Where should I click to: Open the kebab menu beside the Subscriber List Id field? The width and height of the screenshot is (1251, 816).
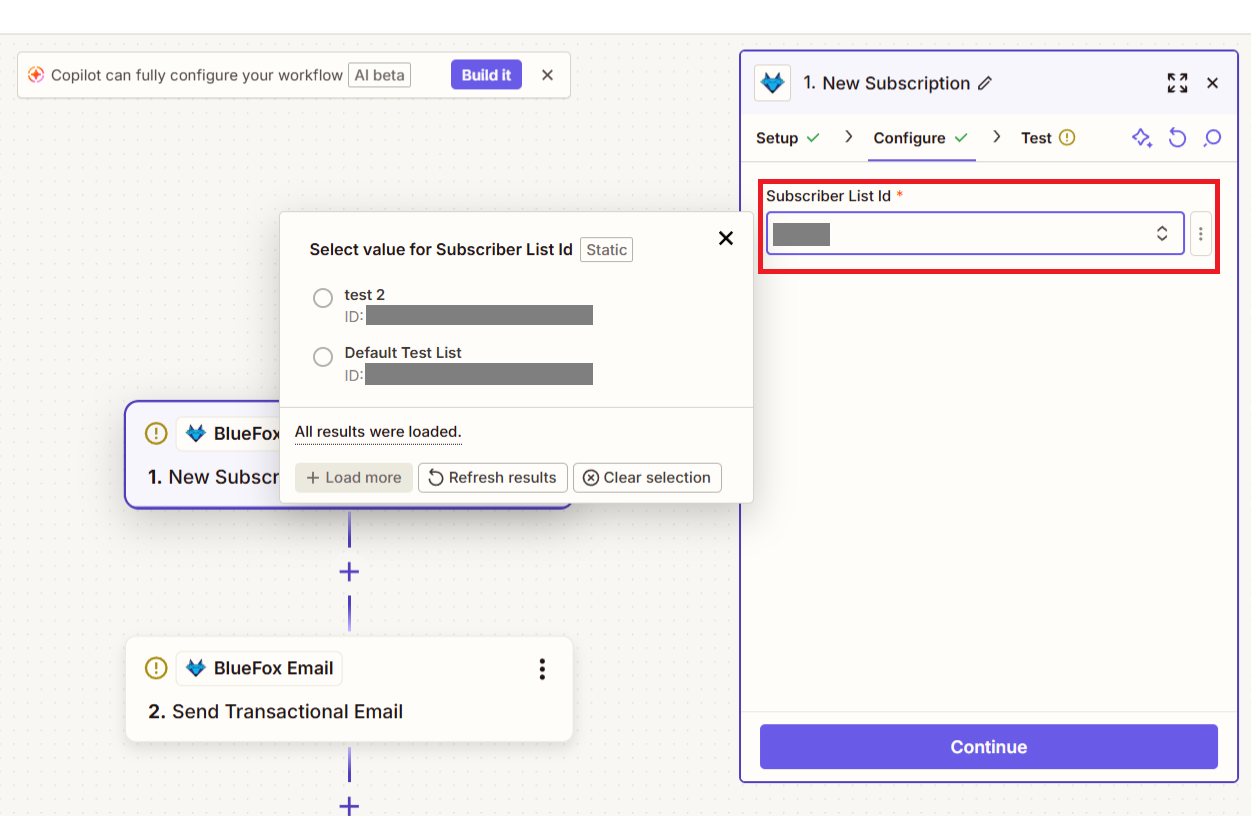coord(1200,232)
